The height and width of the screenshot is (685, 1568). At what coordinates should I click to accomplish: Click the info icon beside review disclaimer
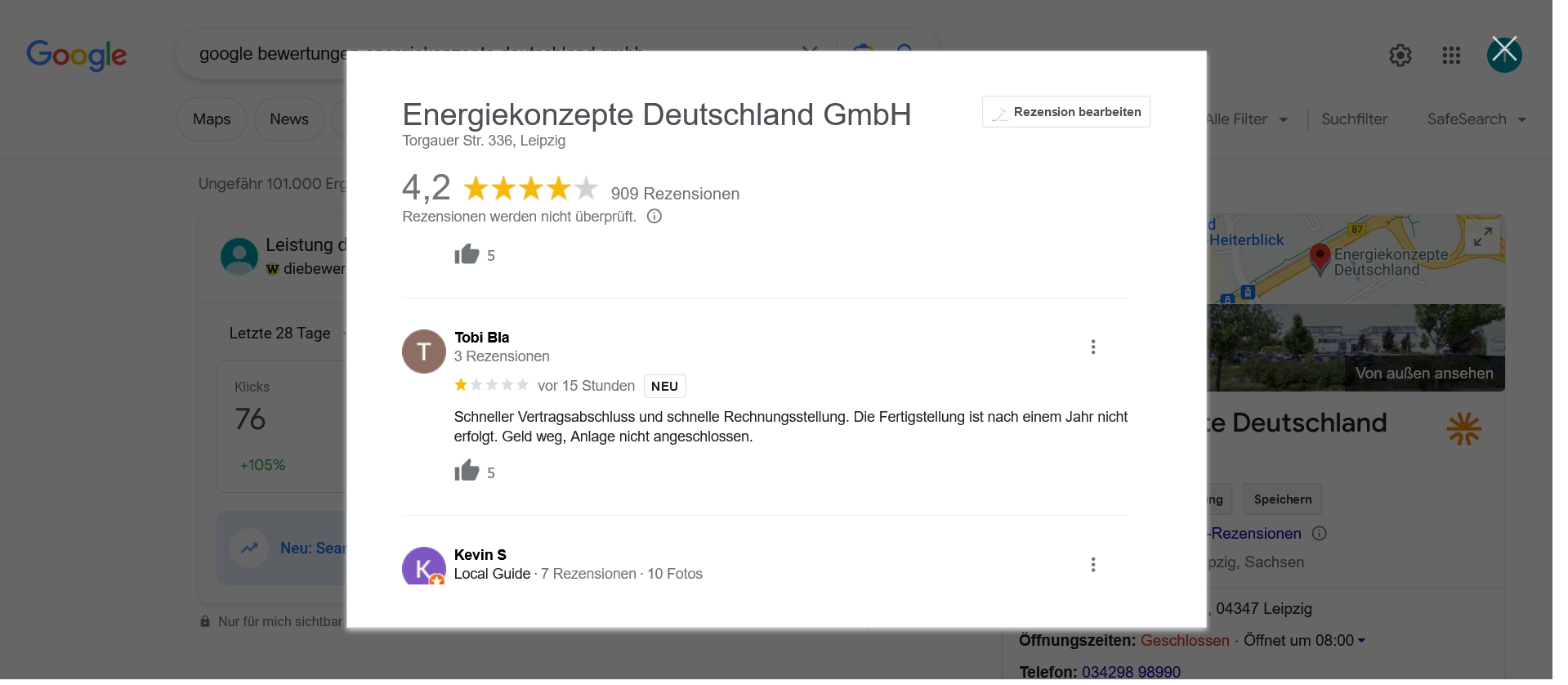[x=654, y=217]
